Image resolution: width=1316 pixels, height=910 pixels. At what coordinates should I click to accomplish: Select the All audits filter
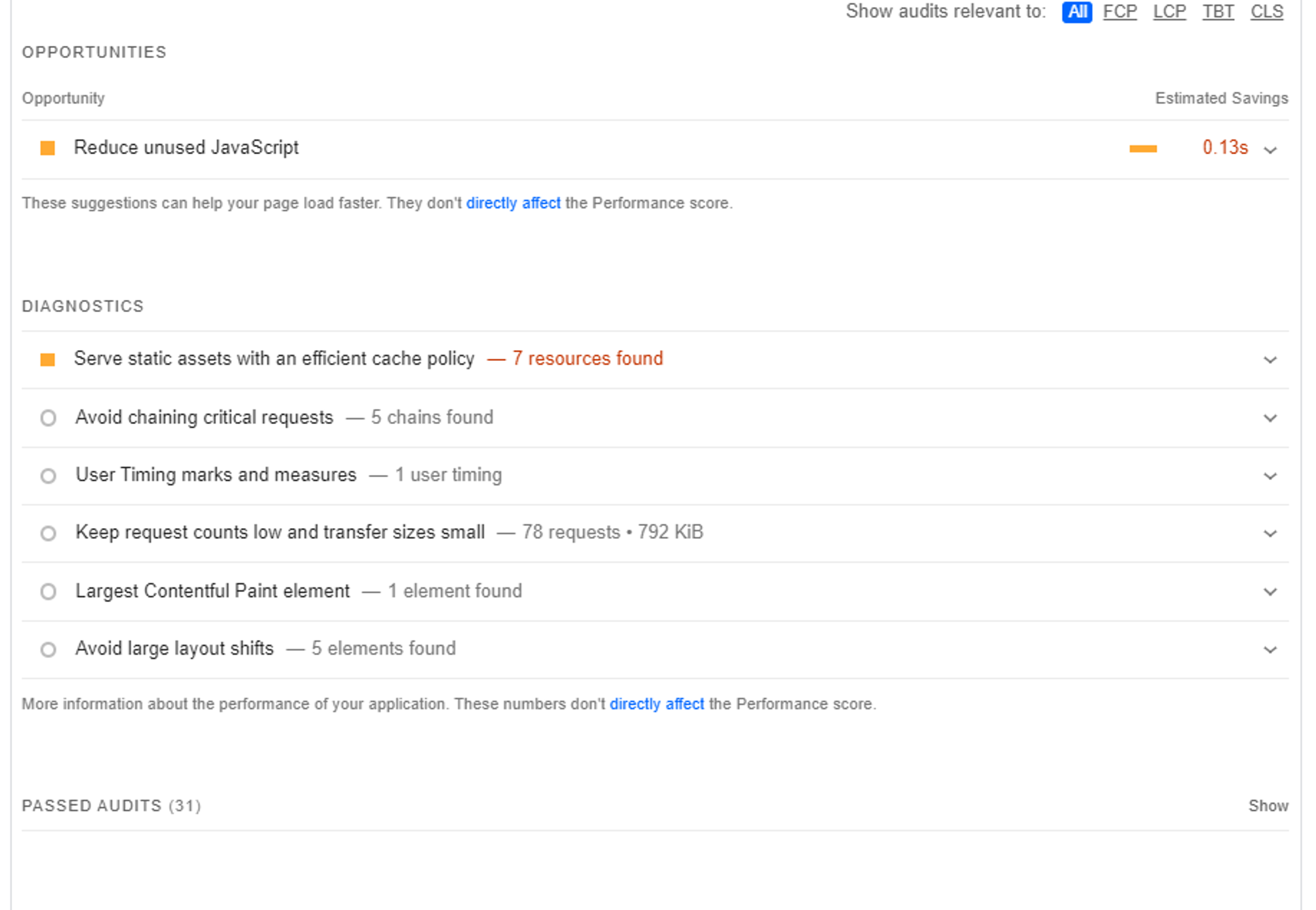tap(1076, 12)
